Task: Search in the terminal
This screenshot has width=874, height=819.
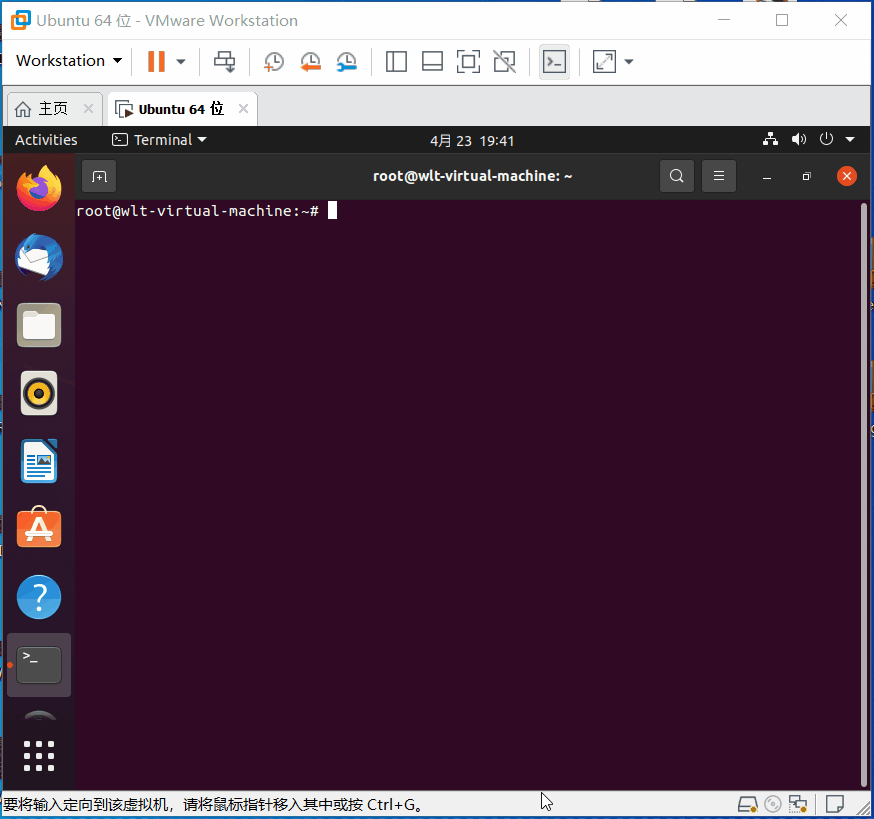Action: click(677, 176)
